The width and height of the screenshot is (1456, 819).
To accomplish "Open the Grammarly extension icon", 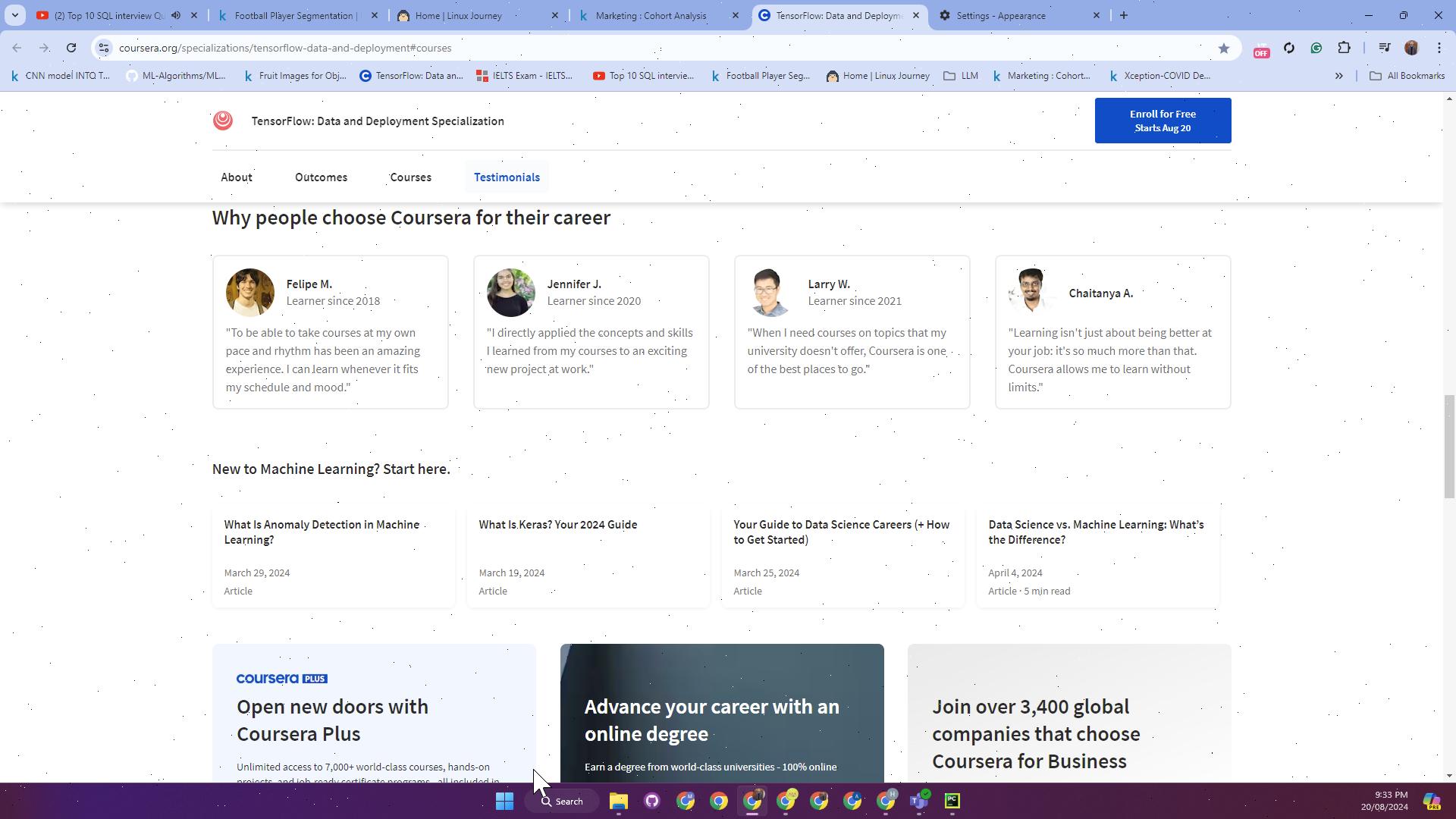I will tap(1316, 48).
